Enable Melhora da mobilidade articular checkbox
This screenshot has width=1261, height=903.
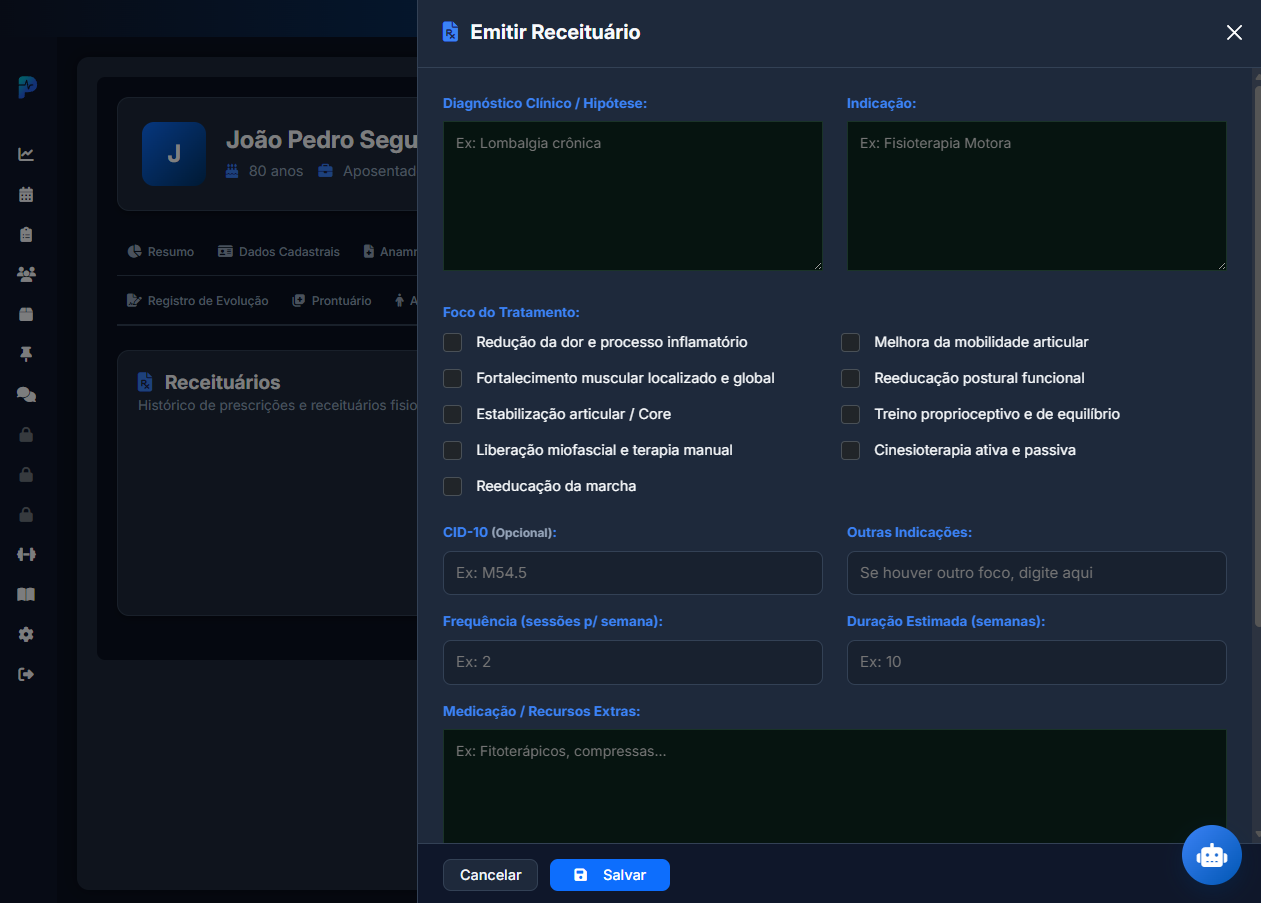click(x=850, y=342)
